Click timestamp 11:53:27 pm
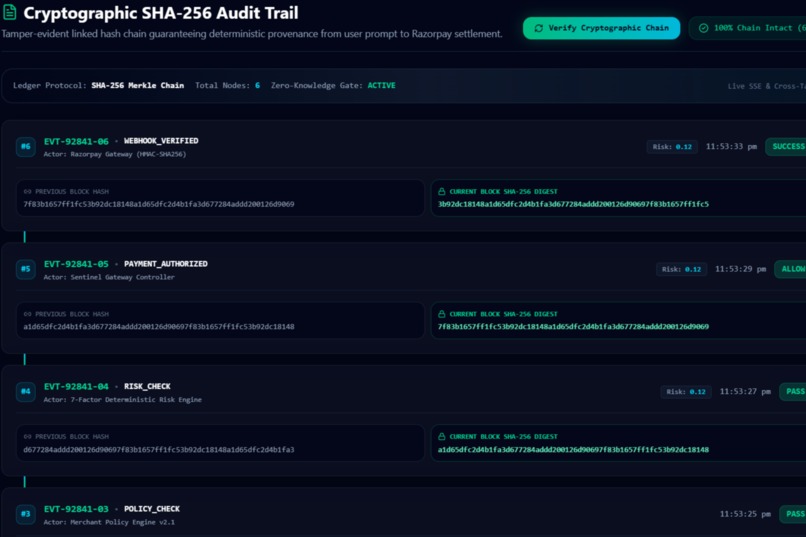Image resolution: width=806 pixels, height=537 pixels. point(745,392)
